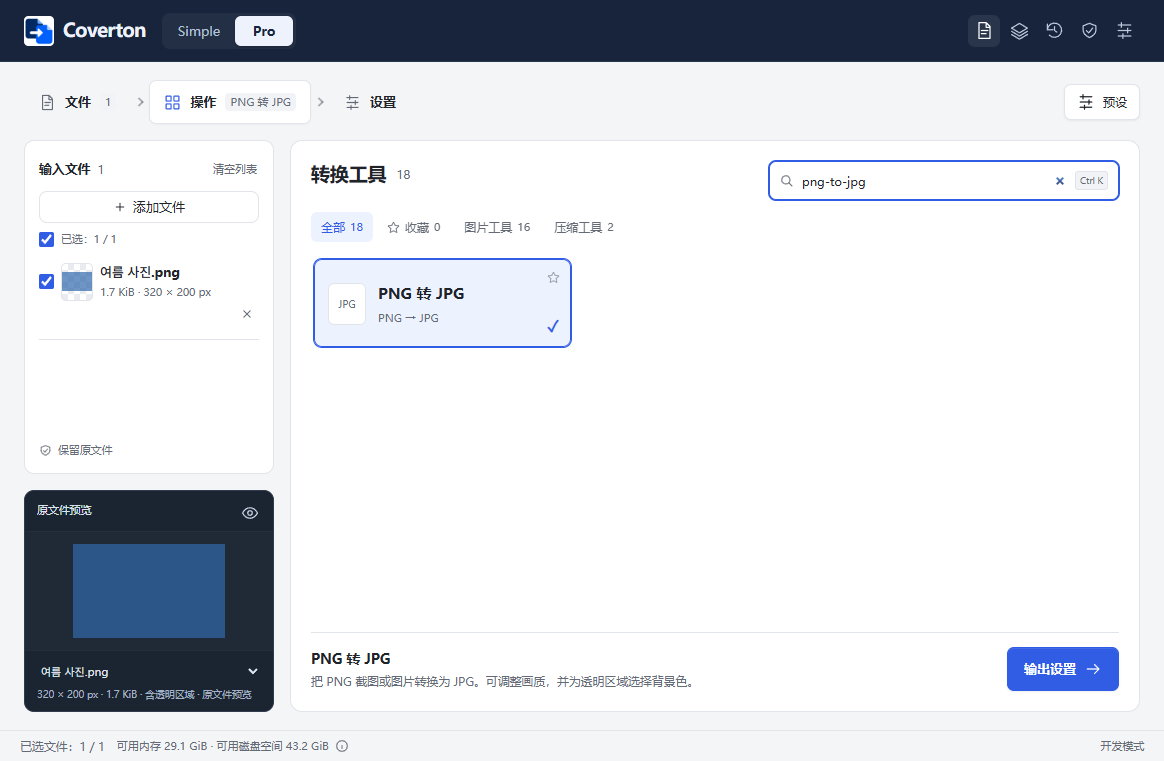Viewport: 1164px width, 761px height.
Task: Favorite the PNG 转 JPG tool with the star
Action: point(553,278)
